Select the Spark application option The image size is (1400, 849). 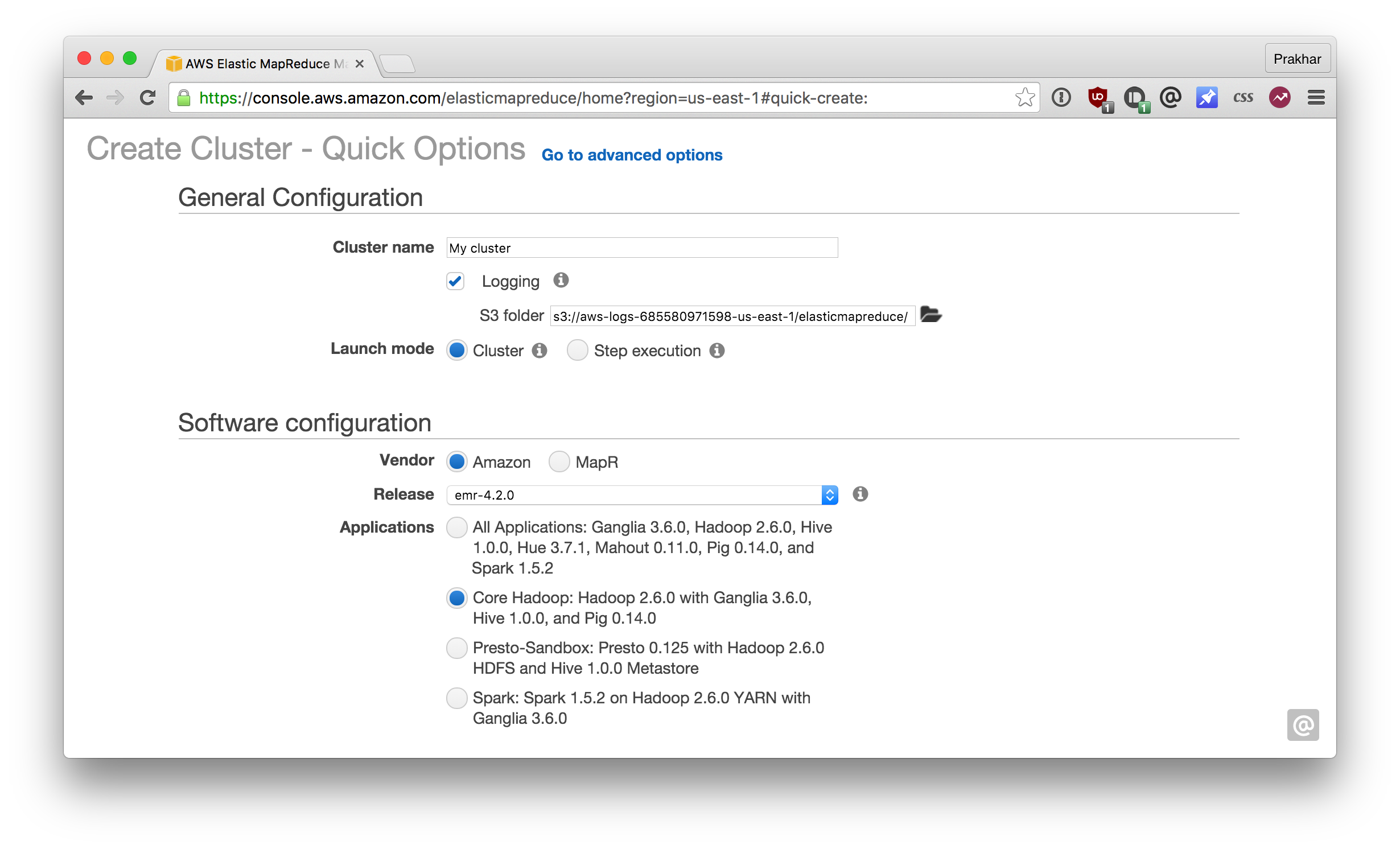point(456,698)
